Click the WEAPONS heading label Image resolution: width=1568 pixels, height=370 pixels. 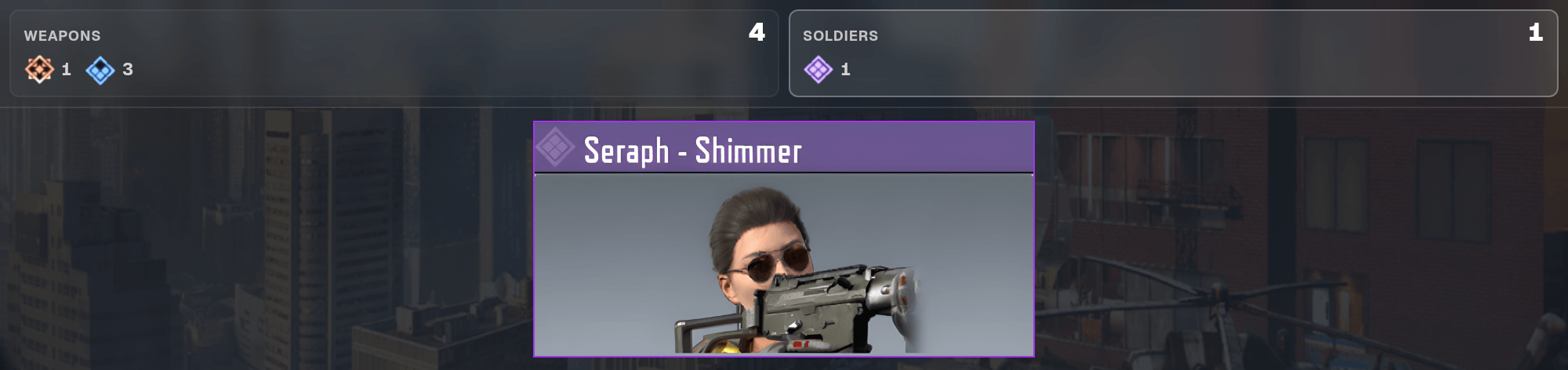(62, 36)
